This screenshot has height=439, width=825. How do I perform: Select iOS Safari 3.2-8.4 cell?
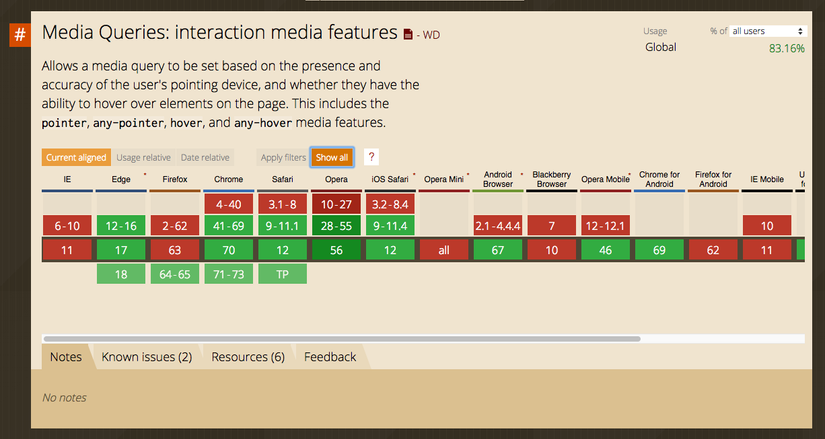pyautogui.click(x=390, y=204)
